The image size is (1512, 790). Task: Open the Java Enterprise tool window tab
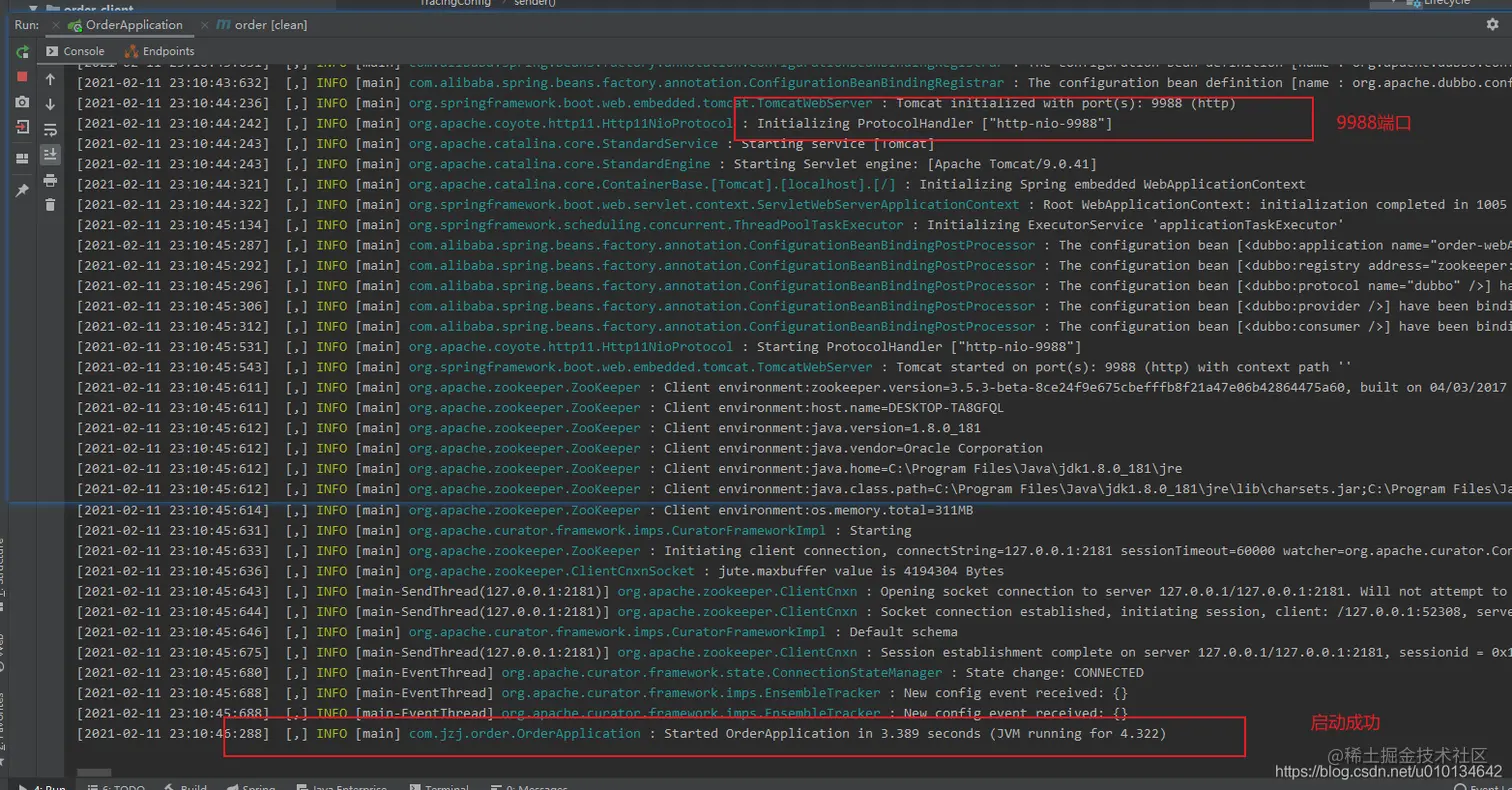[342, 787]
